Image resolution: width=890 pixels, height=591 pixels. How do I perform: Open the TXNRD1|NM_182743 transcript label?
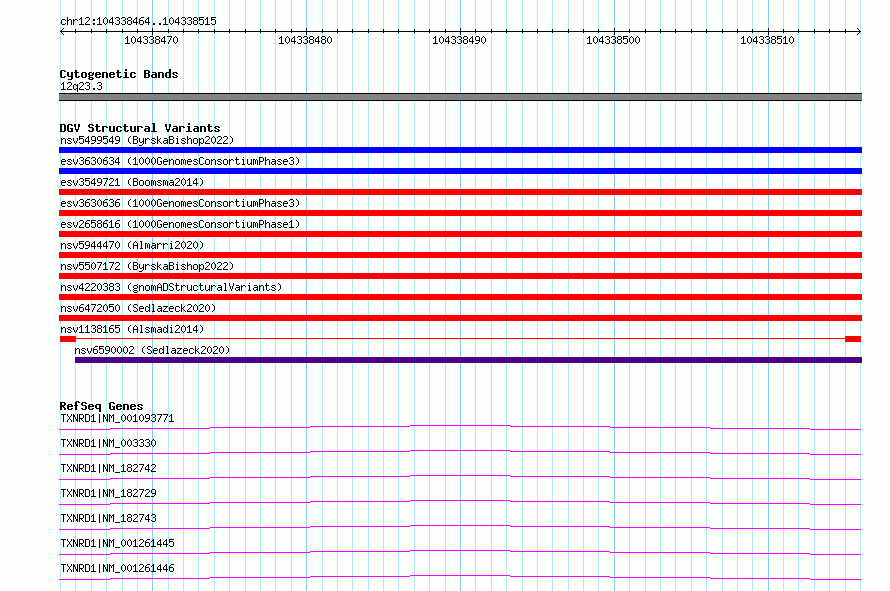pyautogui.click(x=108, y=518)
